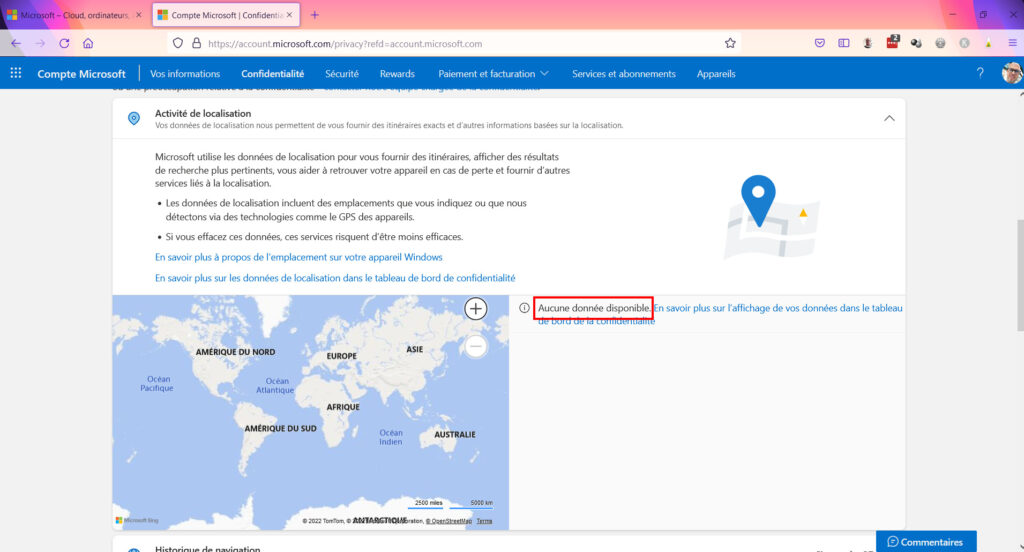
Task: Open tracking protection shield icon
Action: click(x=178, y=43)
